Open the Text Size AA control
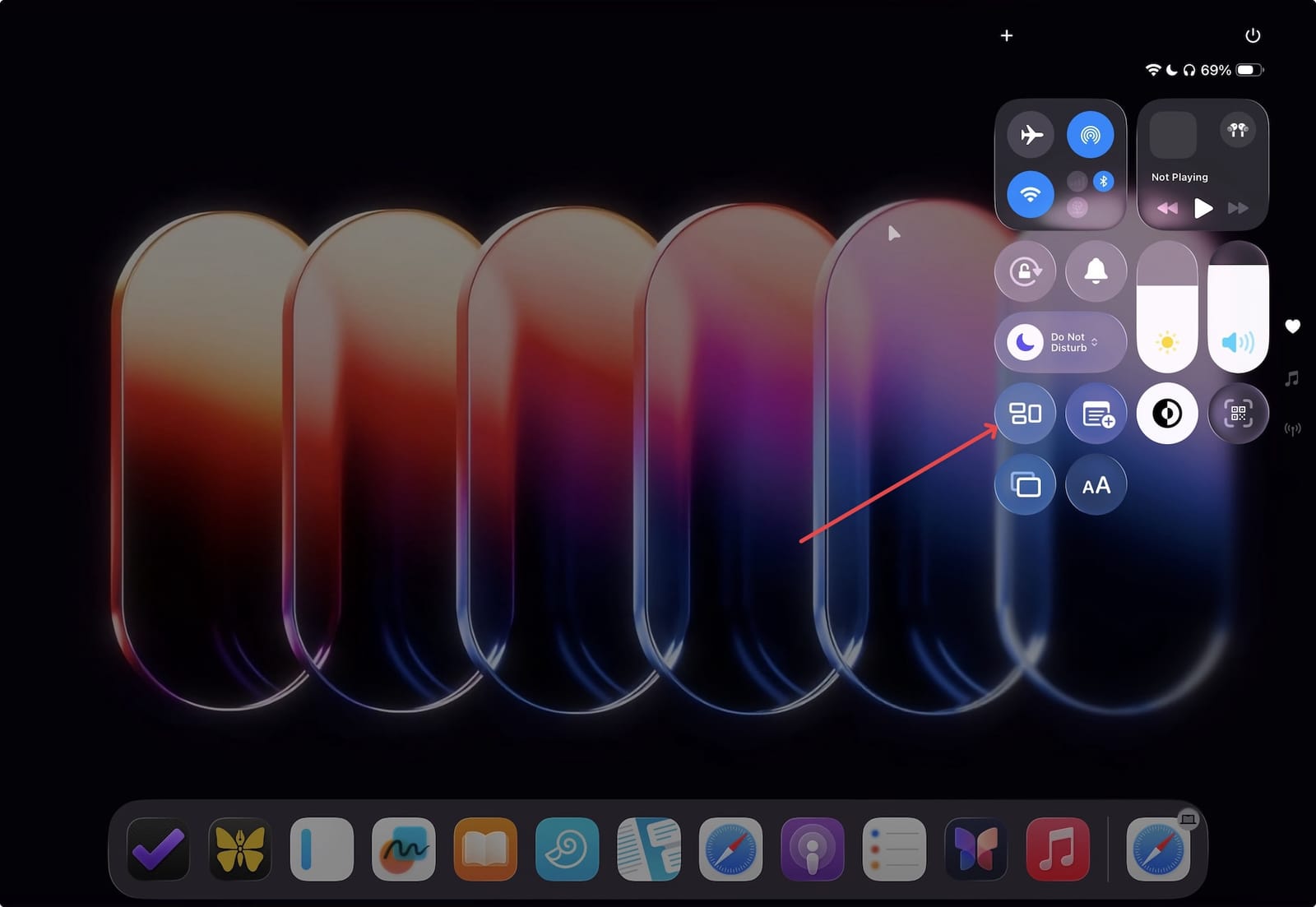Viewport: 1316px width, 907px height. (1096, 484)
